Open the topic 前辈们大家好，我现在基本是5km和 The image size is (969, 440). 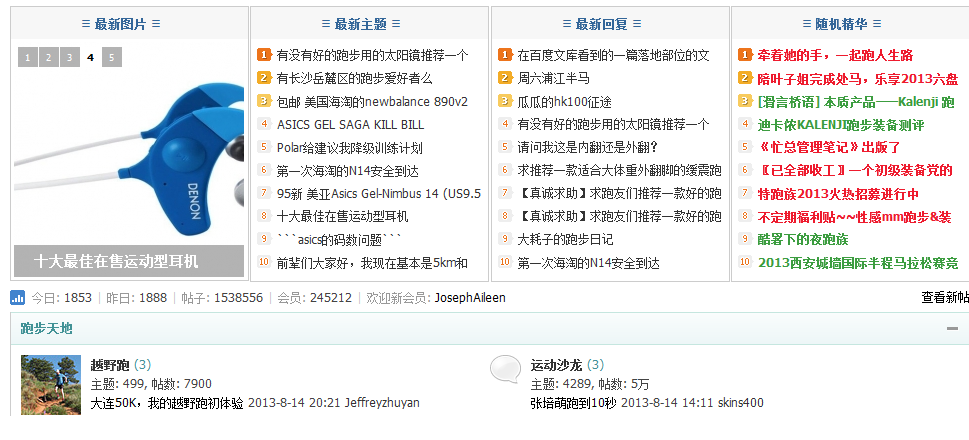tap(372, 263)
